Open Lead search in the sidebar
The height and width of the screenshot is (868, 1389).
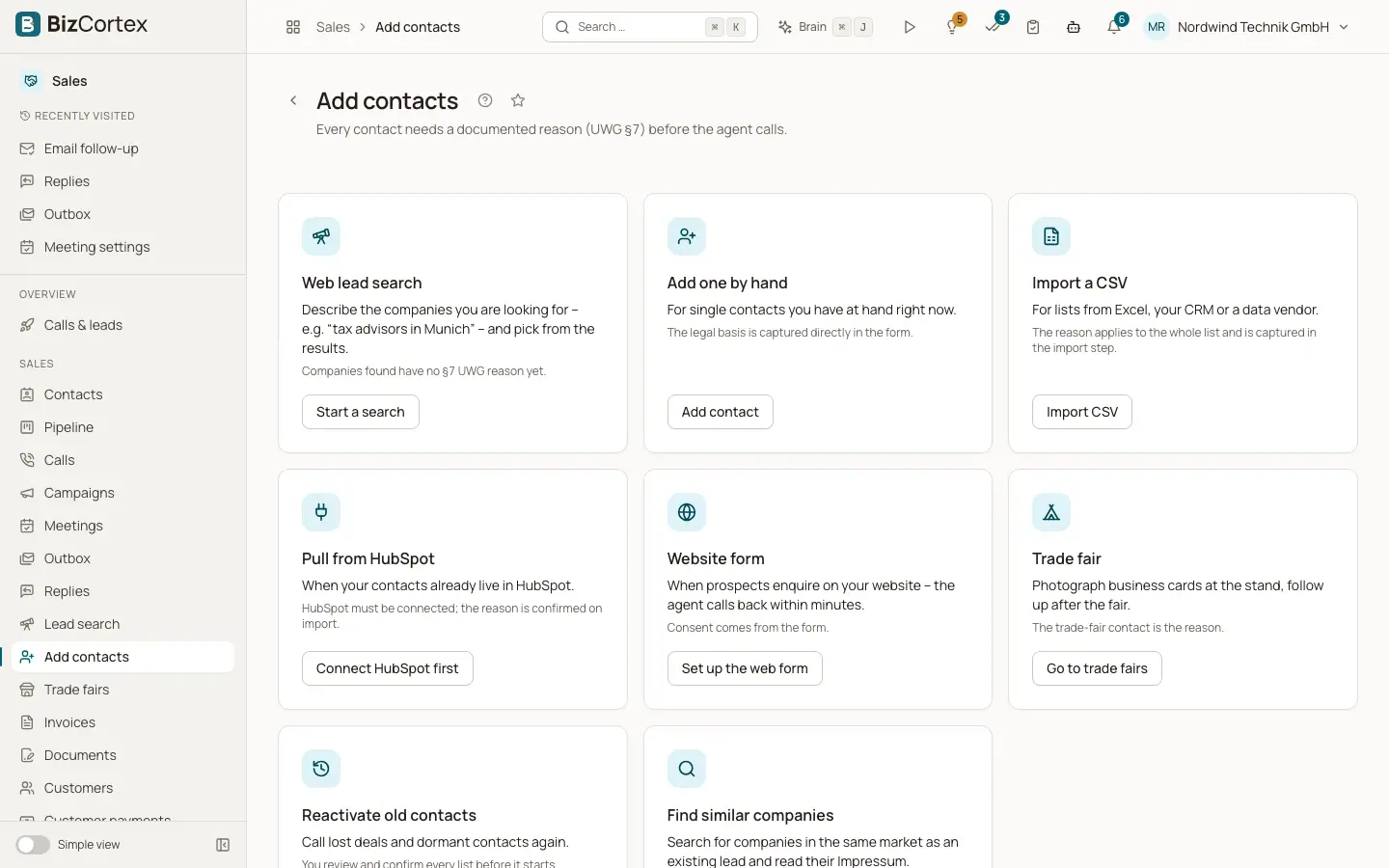click(x=123, y=624)
